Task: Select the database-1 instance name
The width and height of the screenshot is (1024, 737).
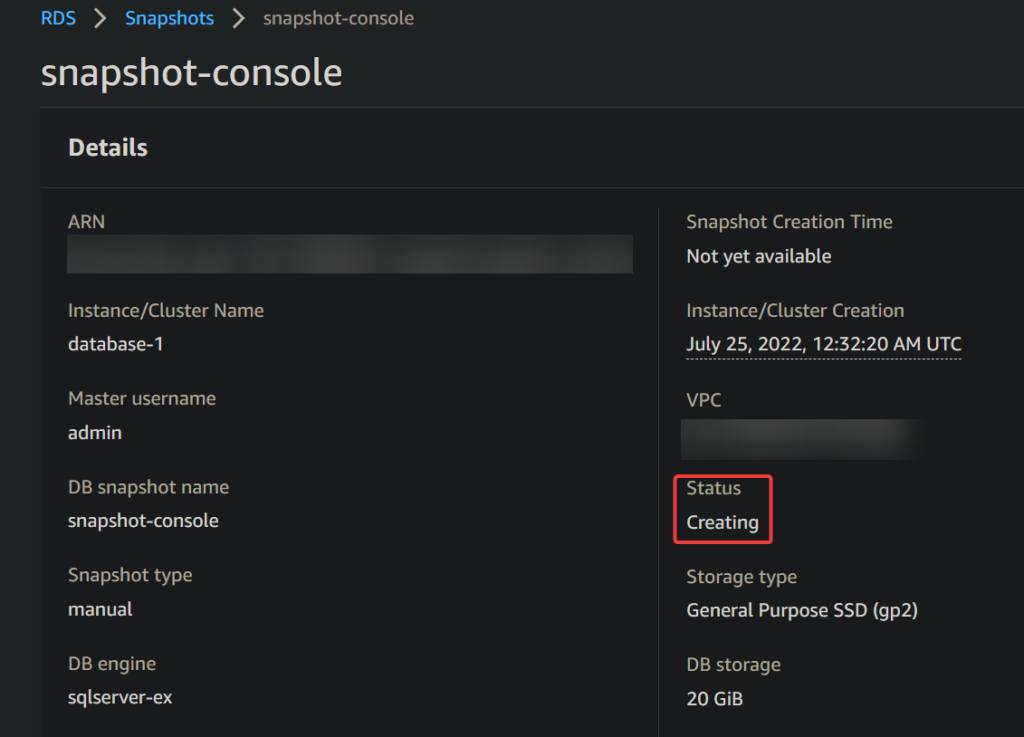Action: click(x=116, y=344)
